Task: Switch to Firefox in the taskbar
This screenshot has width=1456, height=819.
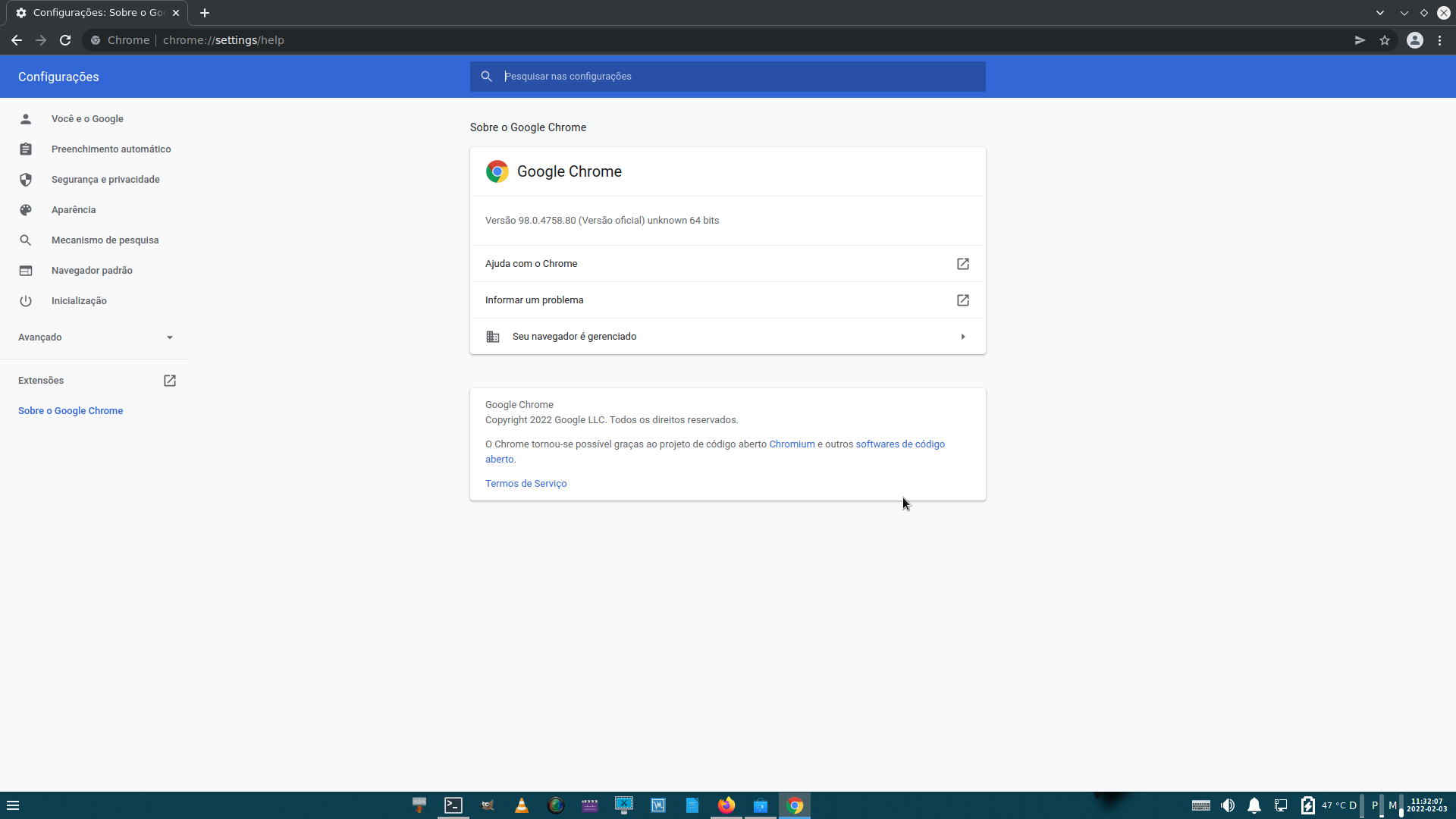Action: [726, 805]
